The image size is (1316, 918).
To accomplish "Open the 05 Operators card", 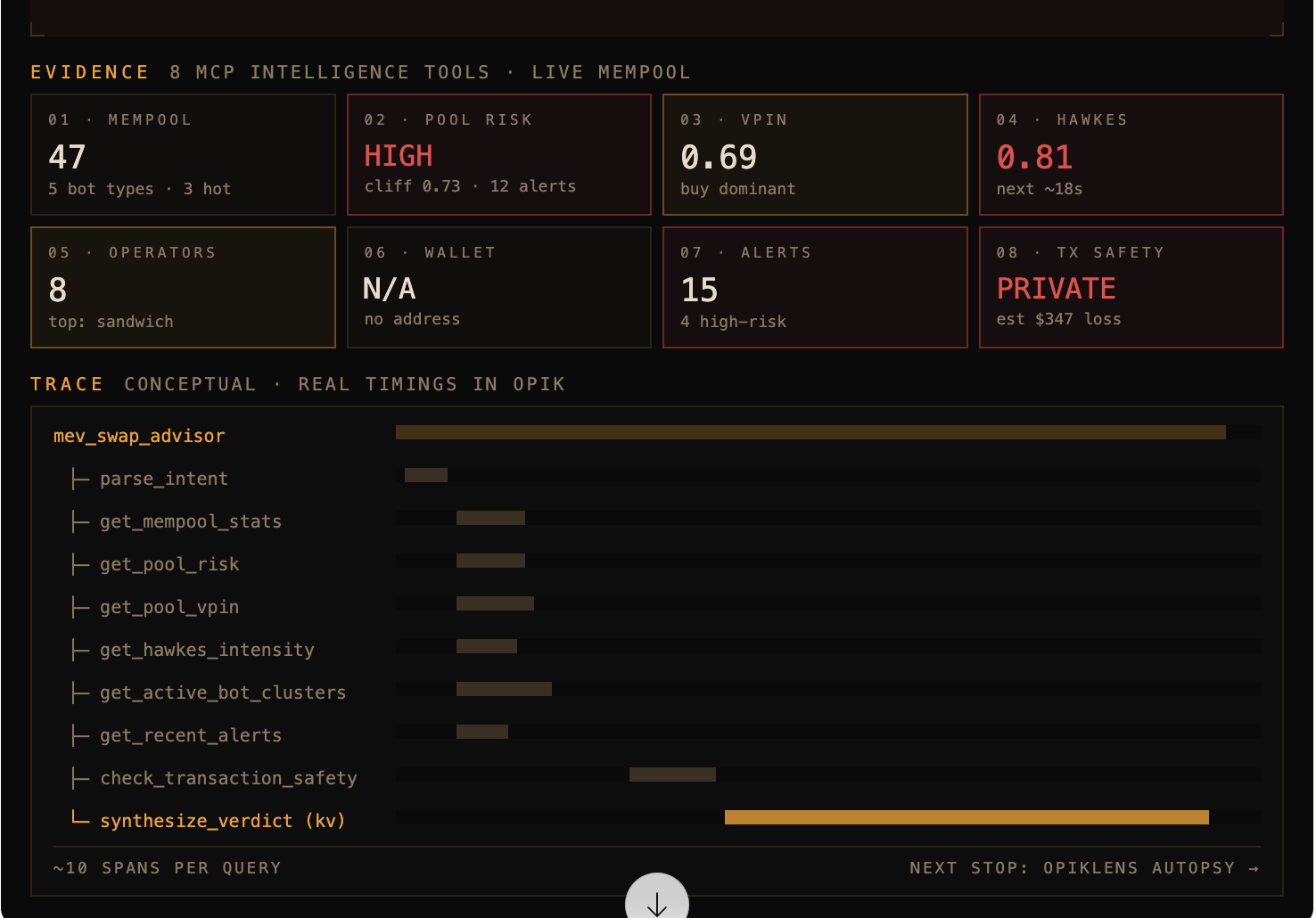I will (183, 287).
